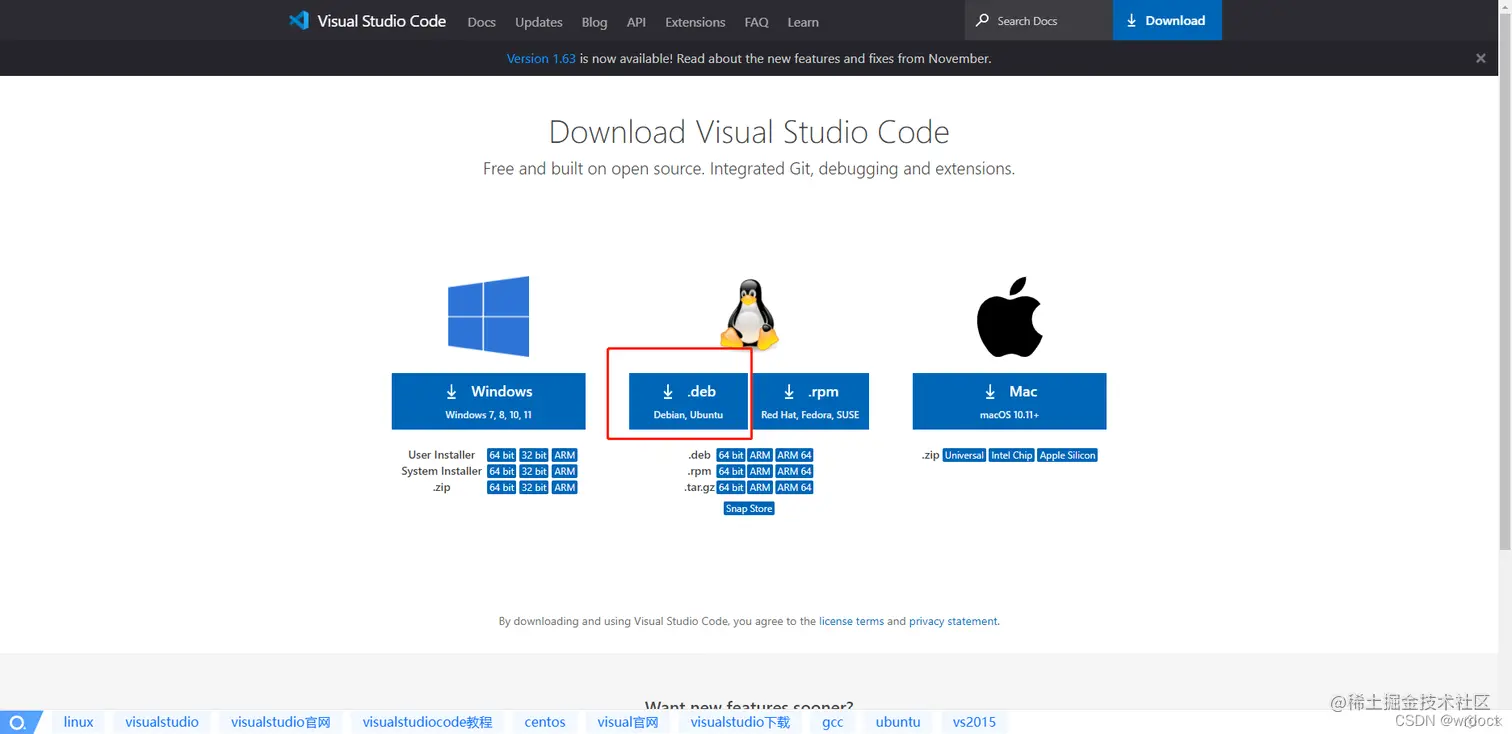Go to the Blog page

(x=594, y=22)
